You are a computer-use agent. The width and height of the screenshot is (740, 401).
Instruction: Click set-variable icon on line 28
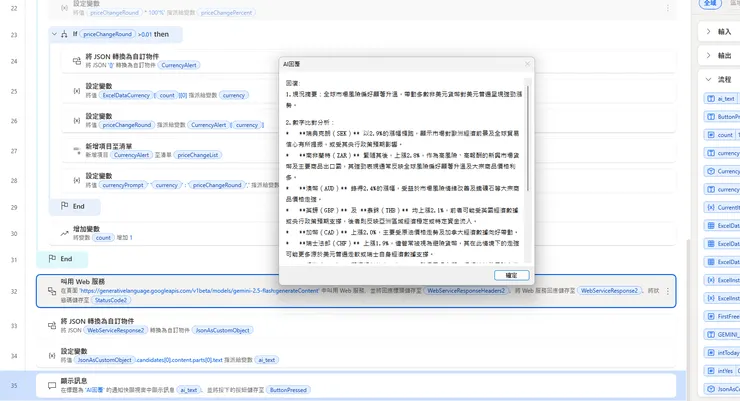[76, 180]
